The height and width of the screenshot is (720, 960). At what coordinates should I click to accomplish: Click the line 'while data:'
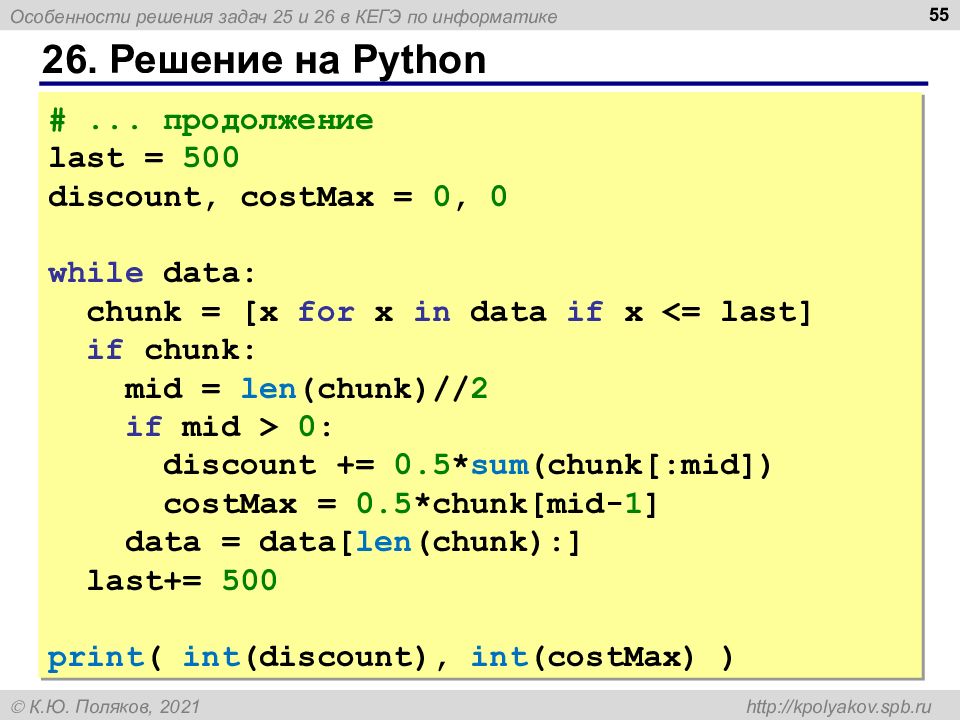(x=152, y=273)
